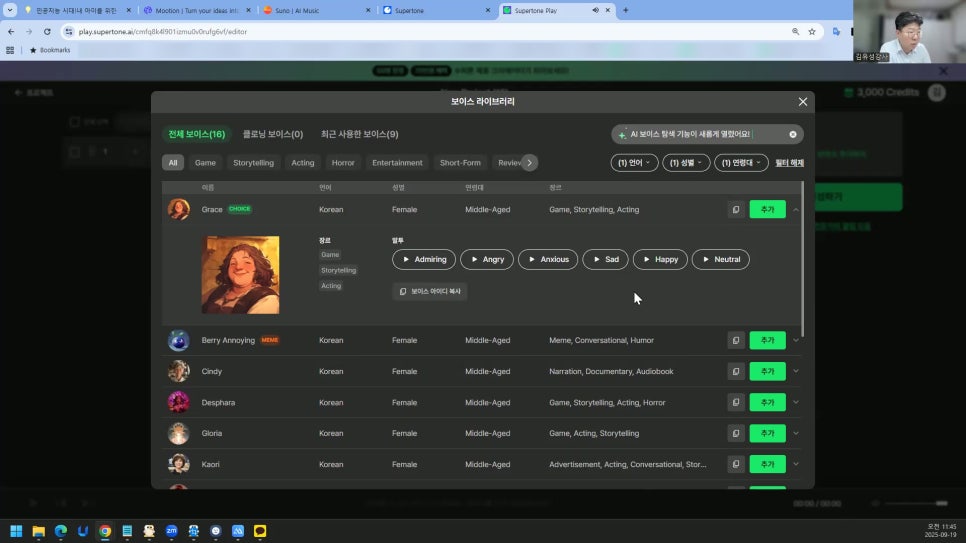This screenshot has height=543, width=966.
Task: Open browser zoom magnifier icon
Action: [x=795, y=31]
